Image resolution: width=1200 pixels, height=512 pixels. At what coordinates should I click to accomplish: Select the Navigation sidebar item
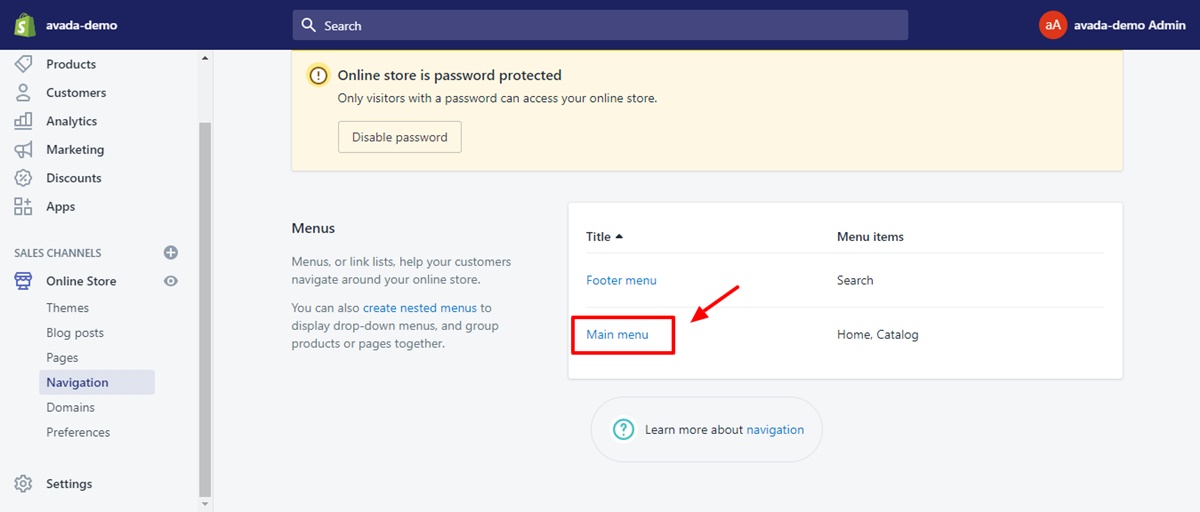[x=97, y=382]
